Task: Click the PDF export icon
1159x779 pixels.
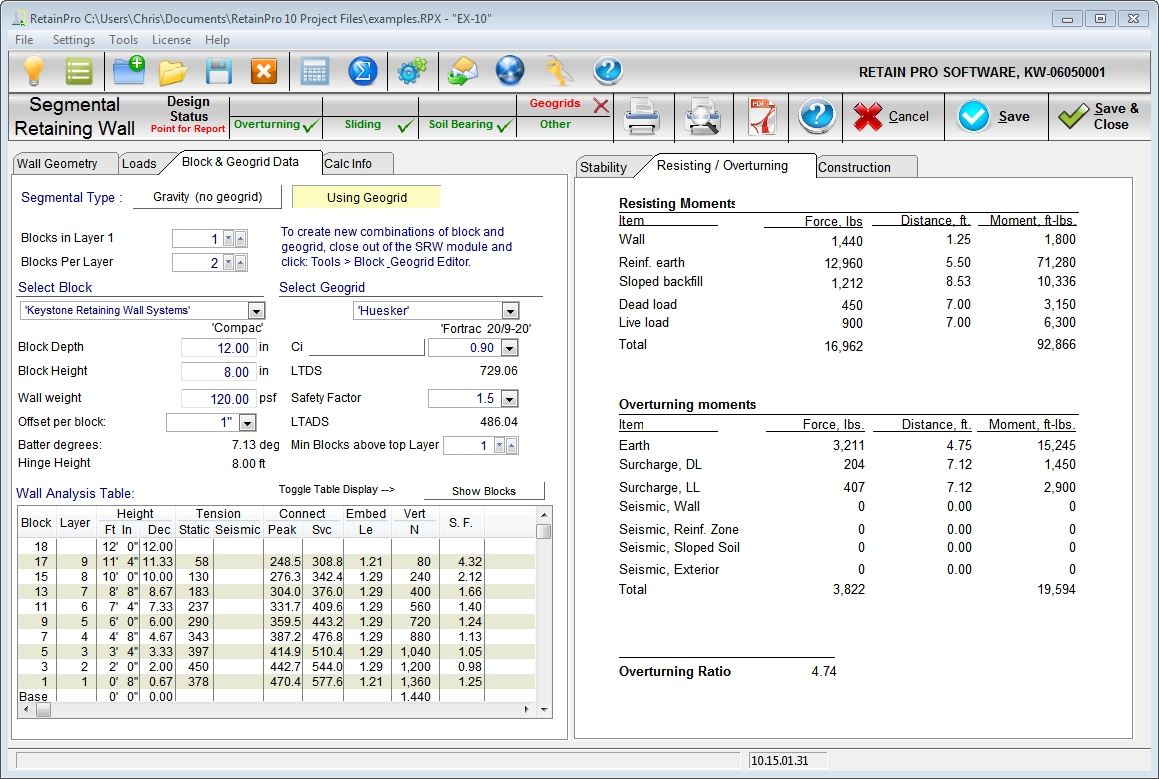Action: pyautogui.click(x=760, y=118)
